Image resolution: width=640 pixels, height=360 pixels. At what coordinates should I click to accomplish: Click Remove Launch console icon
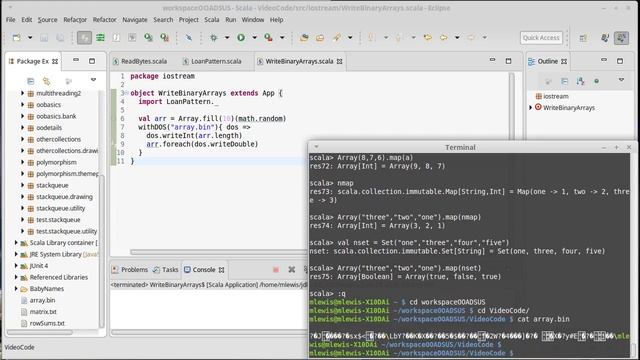point(291,269)
